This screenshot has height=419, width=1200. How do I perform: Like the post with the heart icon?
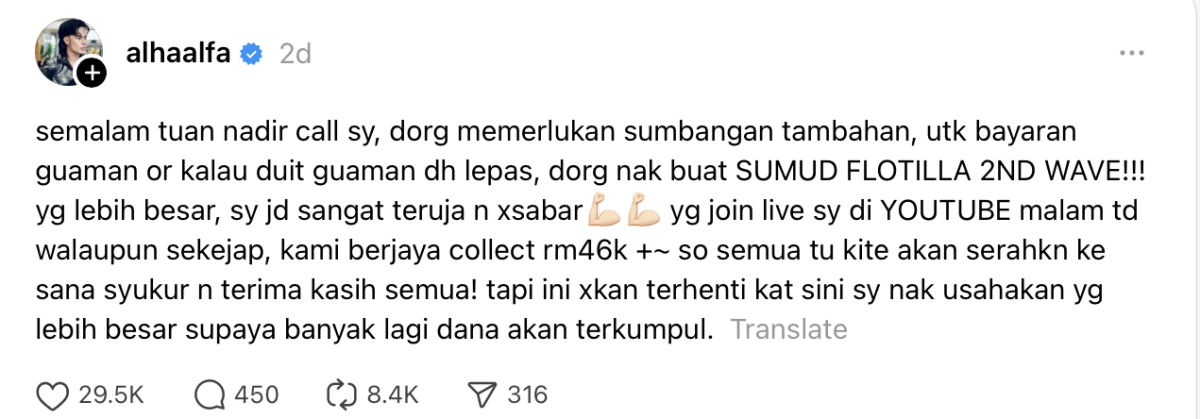tap(53, 394)
